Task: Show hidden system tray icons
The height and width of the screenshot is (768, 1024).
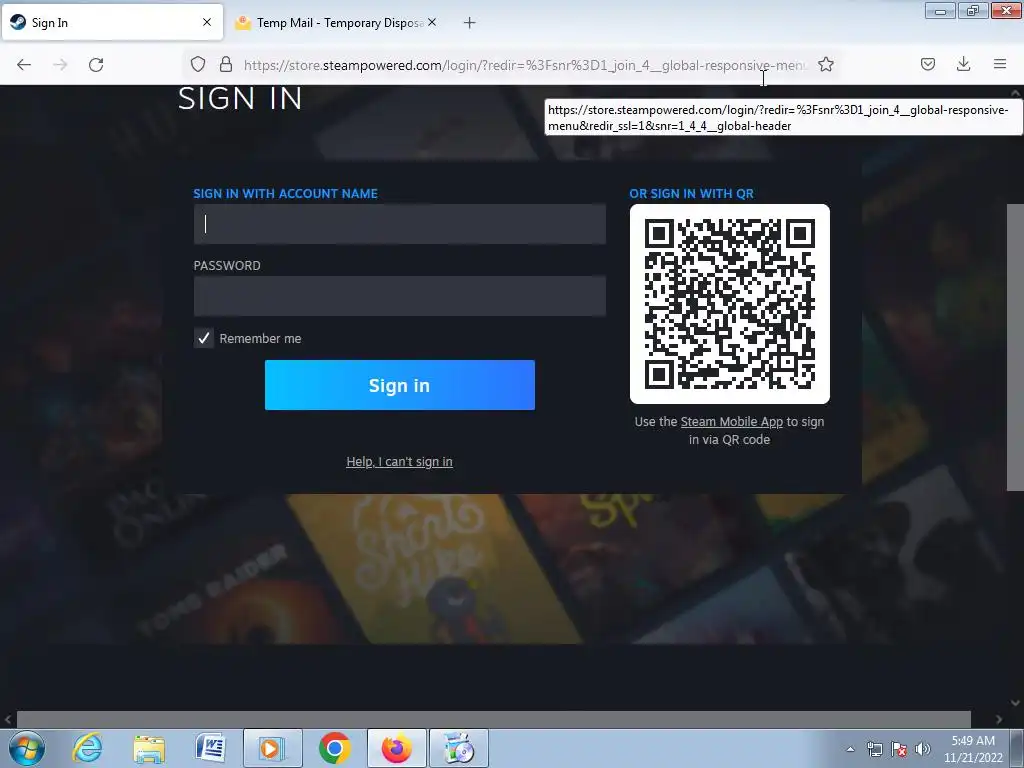Action: (850, 749)
